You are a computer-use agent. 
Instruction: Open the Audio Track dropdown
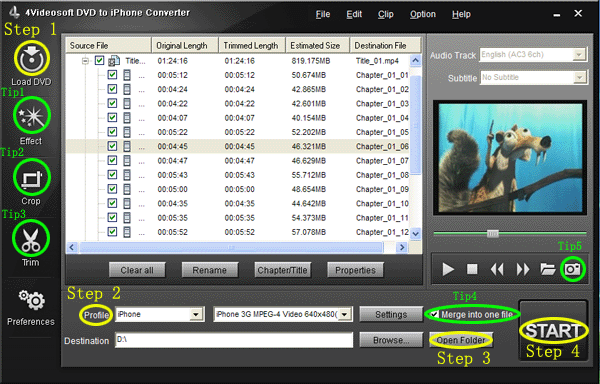pyautogui.click(x=579, y=55)
